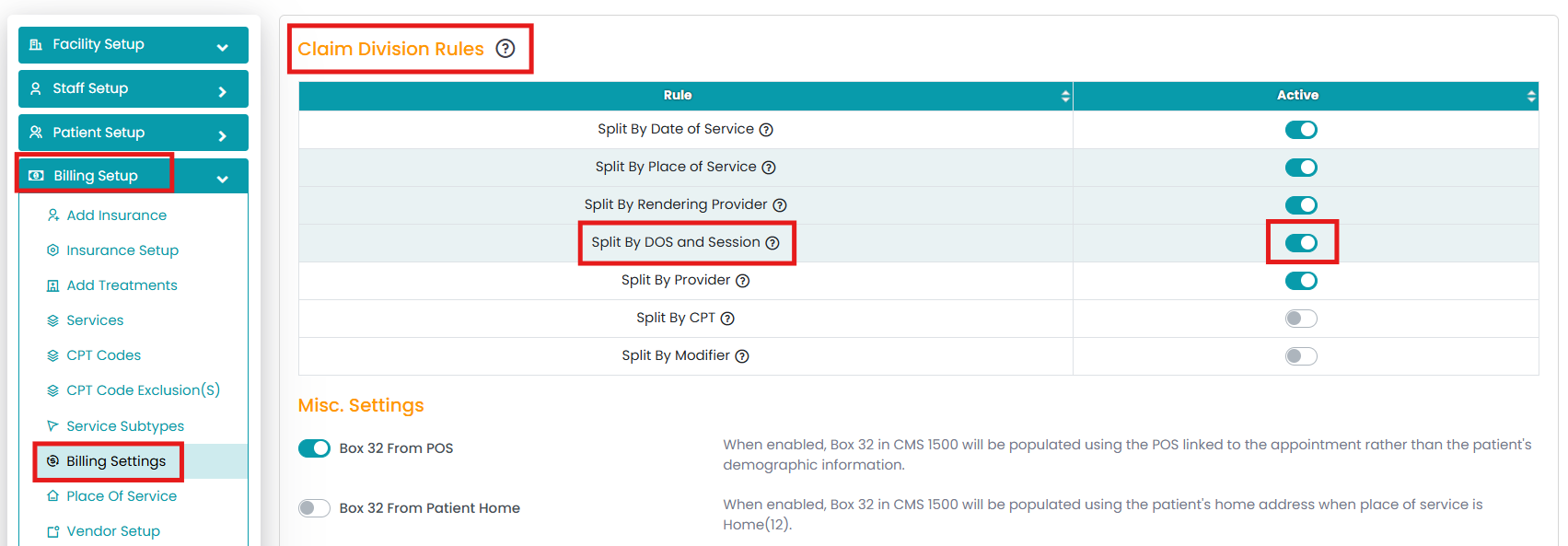
Task: Open Insurance Setup in sidebar
Action: point(122,250)
